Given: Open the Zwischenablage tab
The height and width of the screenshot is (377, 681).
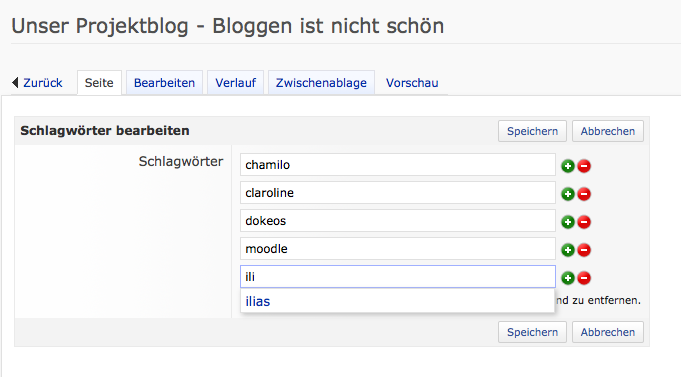Looking at the screenshot, I should pyautogui.click(x=321, y=83).
